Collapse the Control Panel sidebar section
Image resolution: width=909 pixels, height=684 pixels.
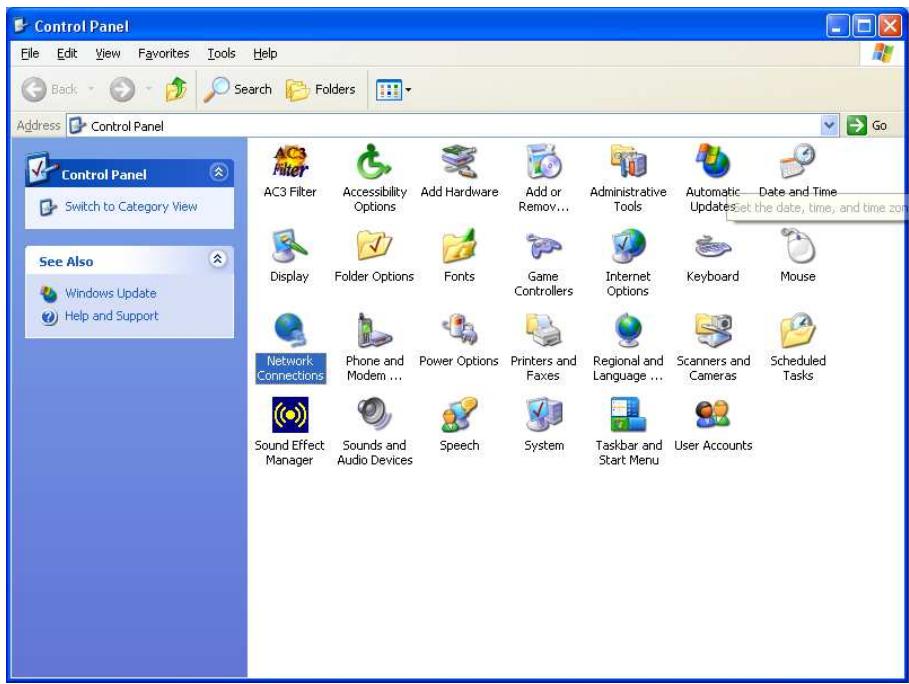click(x=219, y=172)
